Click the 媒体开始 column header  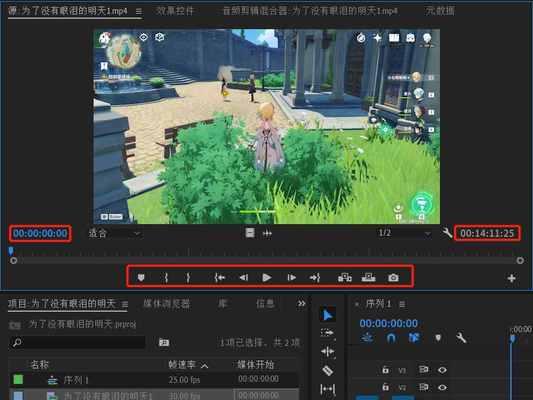pos(255,365)
